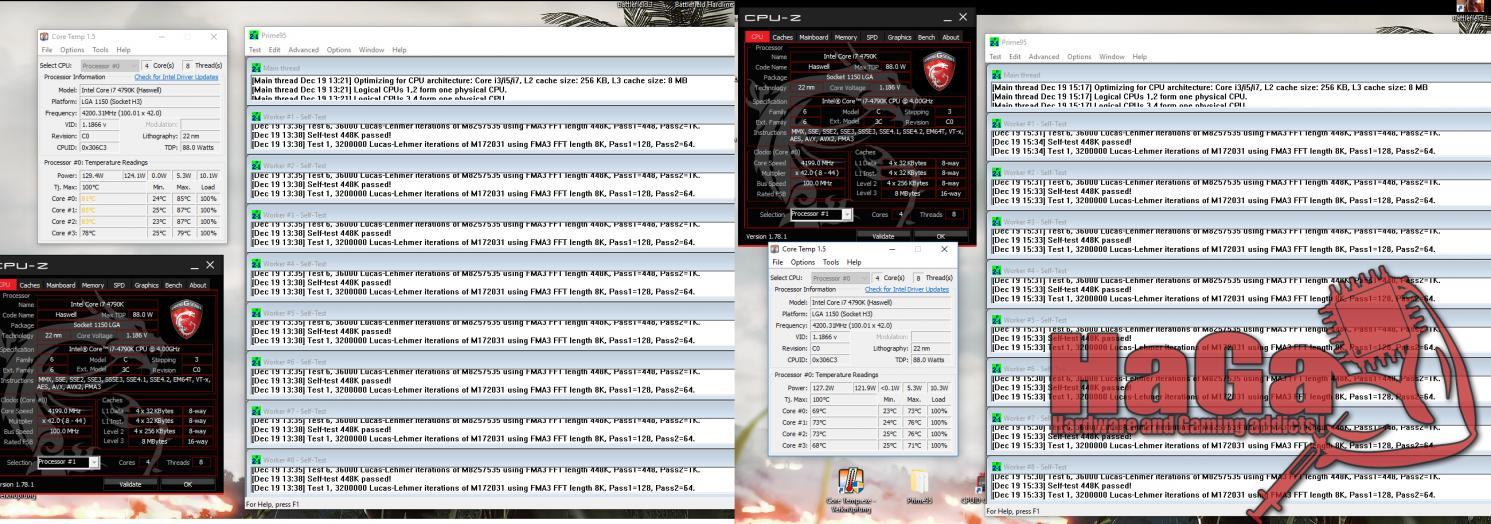Click Worker #3 icon in the 13:21 Prime95 window

[x=254, y=214]
